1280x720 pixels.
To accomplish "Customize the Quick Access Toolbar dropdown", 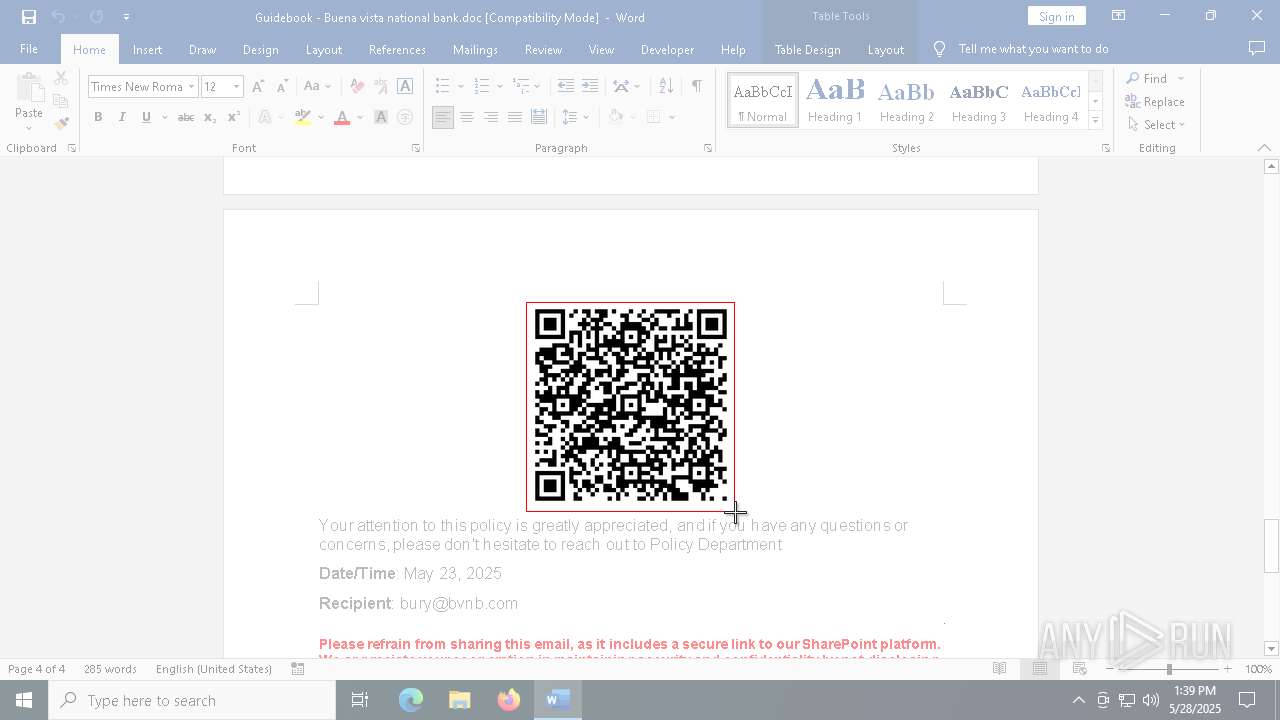I will point(126,17).
